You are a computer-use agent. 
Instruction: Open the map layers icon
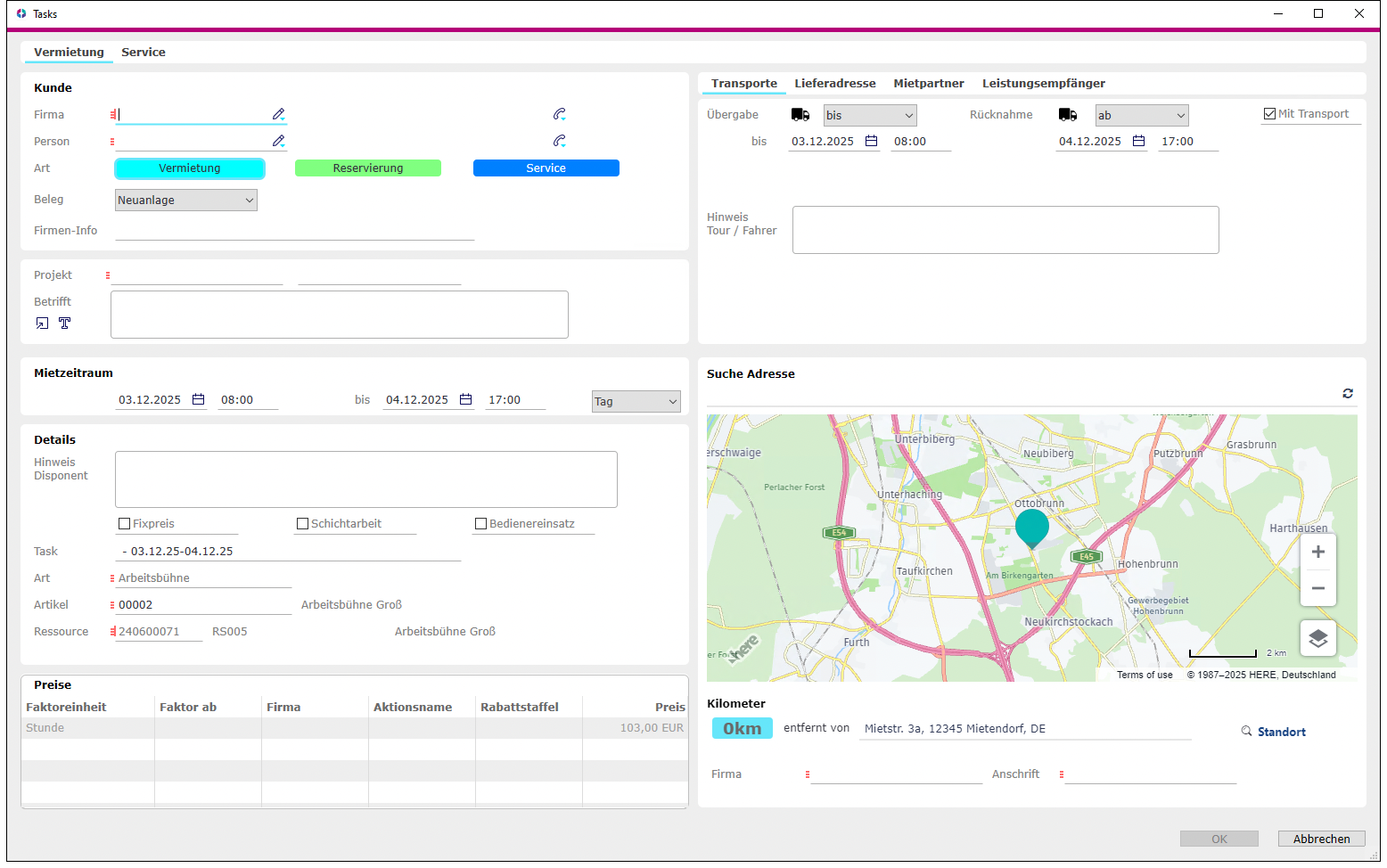[x=1318, y=638]
